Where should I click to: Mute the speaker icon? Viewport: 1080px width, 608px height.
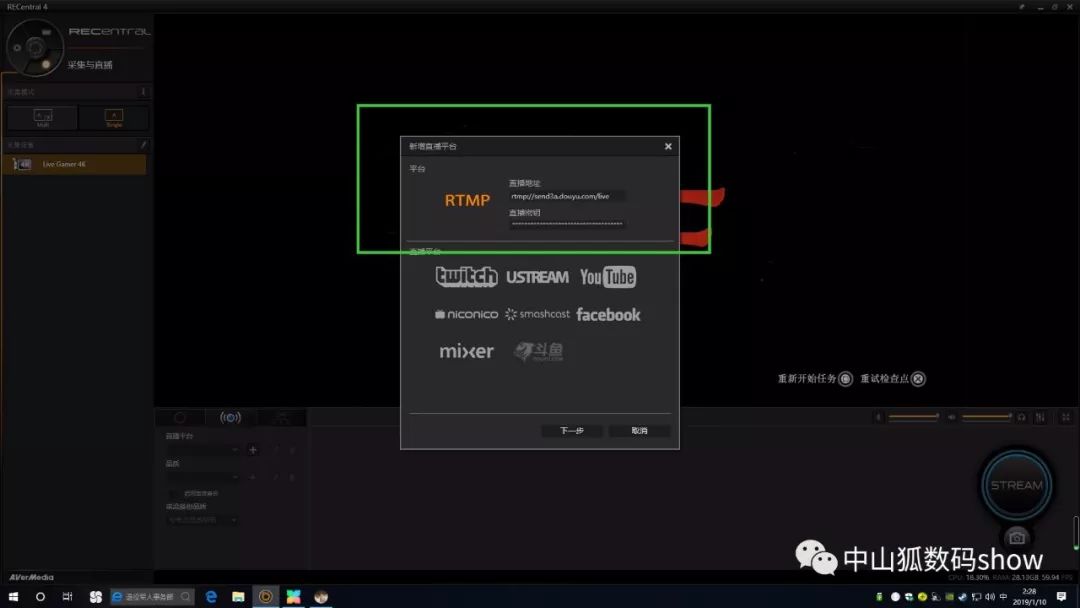coord(951,417)
